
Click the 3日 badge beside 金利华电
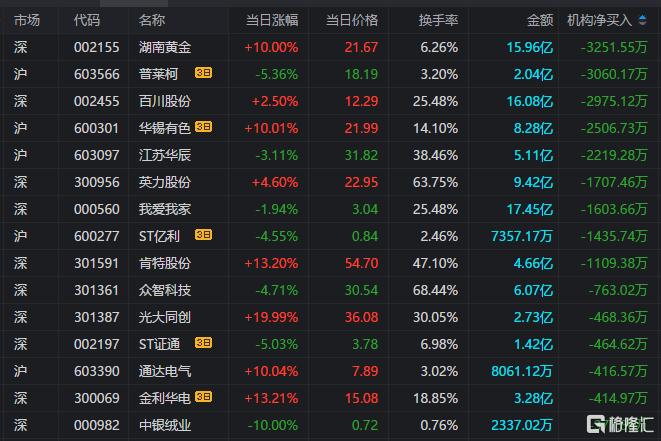(203, 397)
